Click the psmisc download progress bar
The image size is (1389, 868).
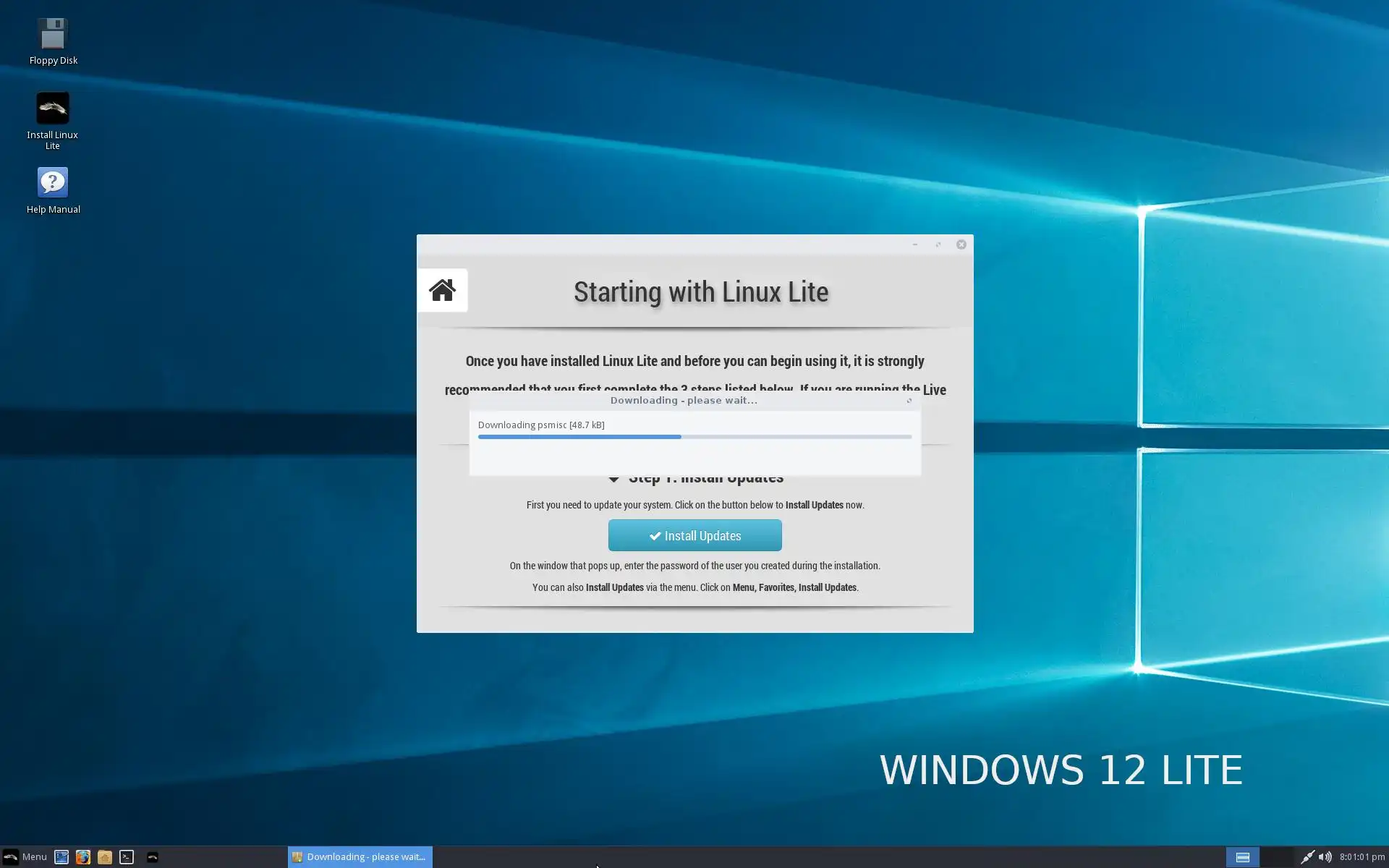pos(694,437)
